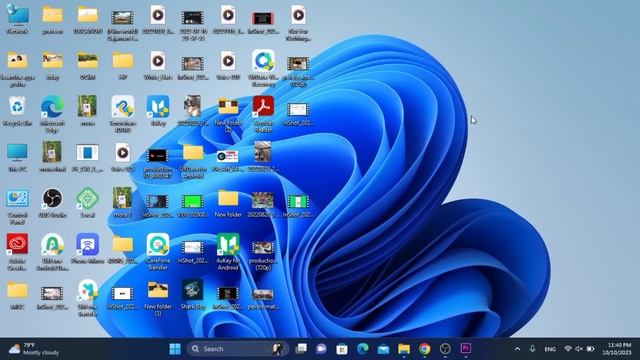Viewport: 640px width, 360px height.
Task: Click the taskbar Search box
Action: tap(238, 349)
